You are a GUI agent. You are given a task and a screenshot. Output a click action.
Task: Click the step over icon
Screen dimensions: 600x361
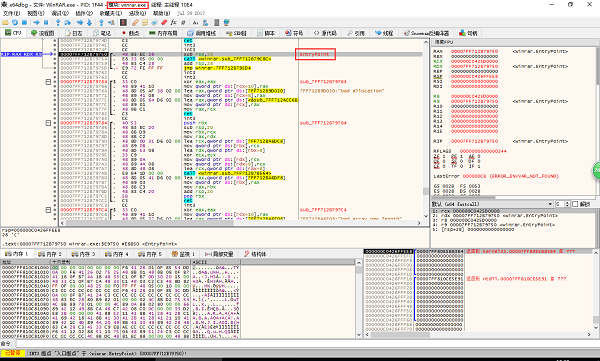coord(68,23)
